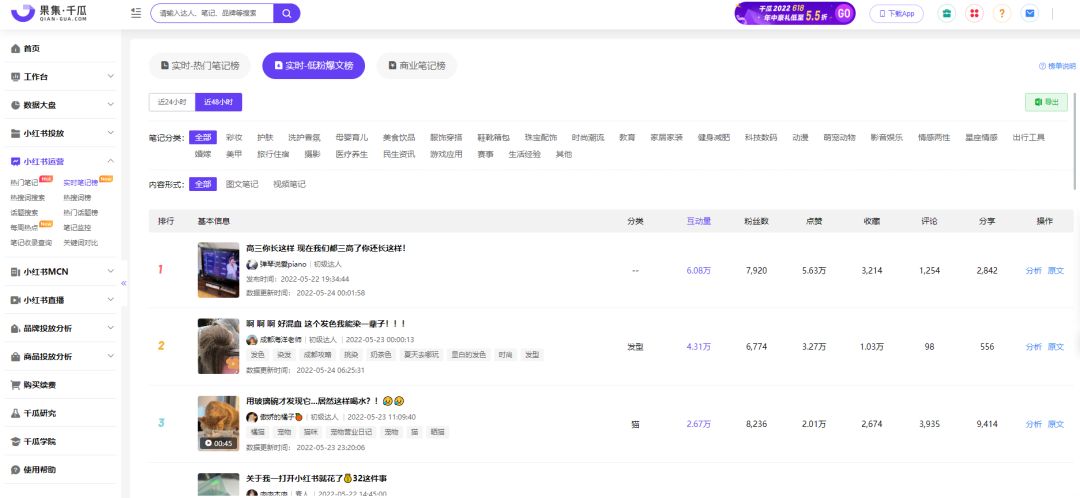The height and width of the screenshot is (498, 1080).
Task: Sort by the 互动量 column header
Action: pos(698,221)
